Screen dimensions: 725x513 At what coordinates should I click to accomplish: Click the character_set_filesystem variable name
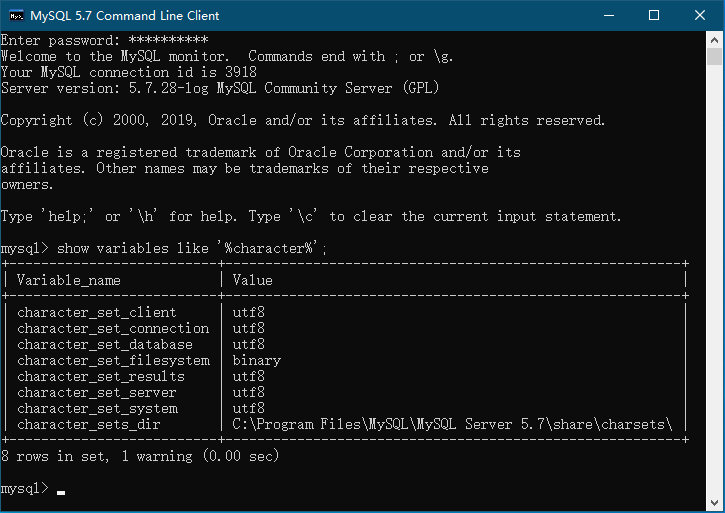coord(113,361)
